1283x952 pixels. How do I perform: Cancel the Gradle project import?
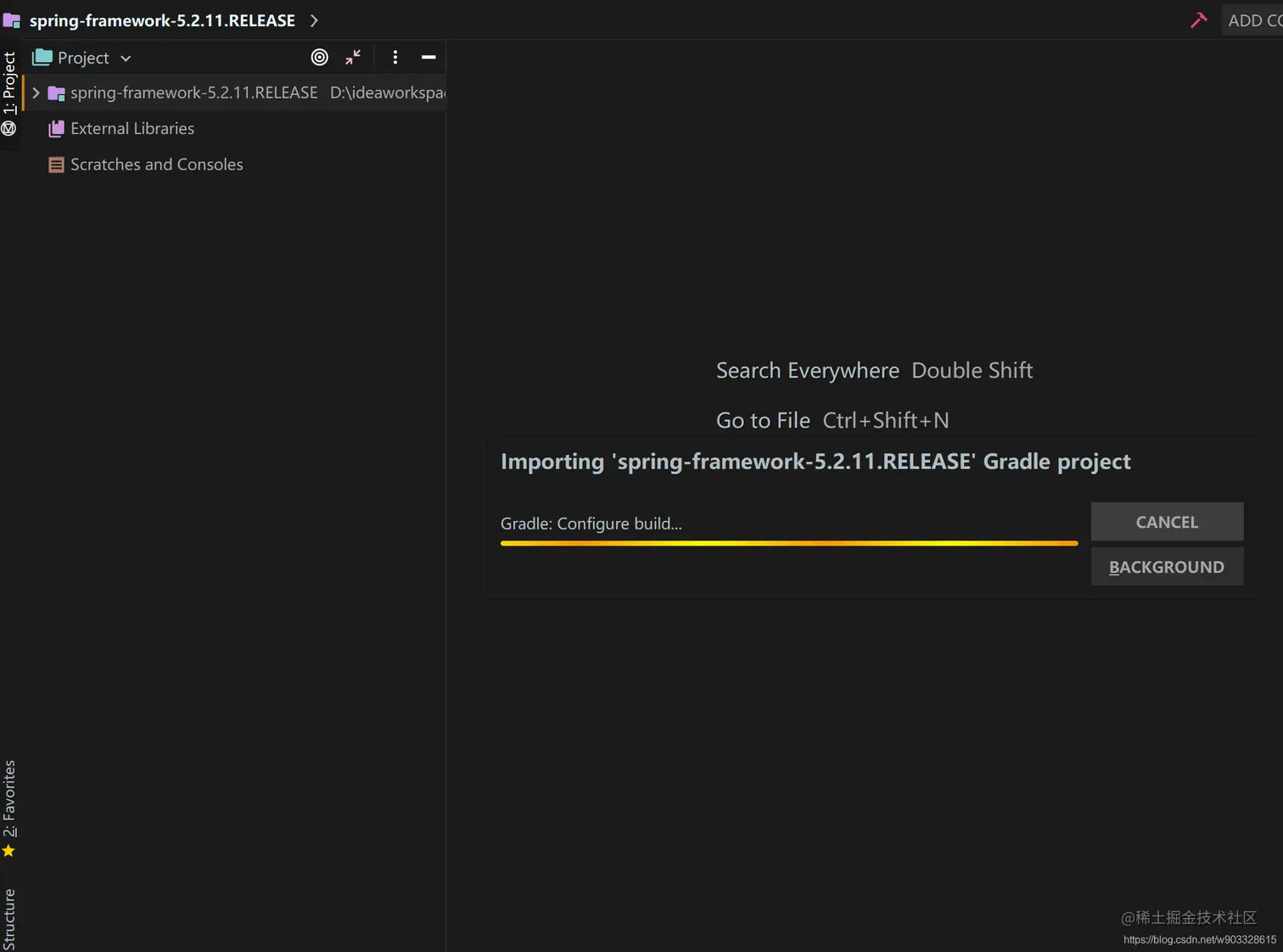[x=1167, y=522]
